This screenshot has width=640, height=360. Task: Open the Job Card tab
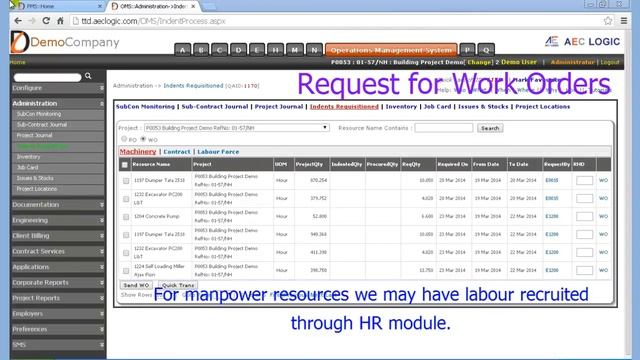tap(437, 107)
